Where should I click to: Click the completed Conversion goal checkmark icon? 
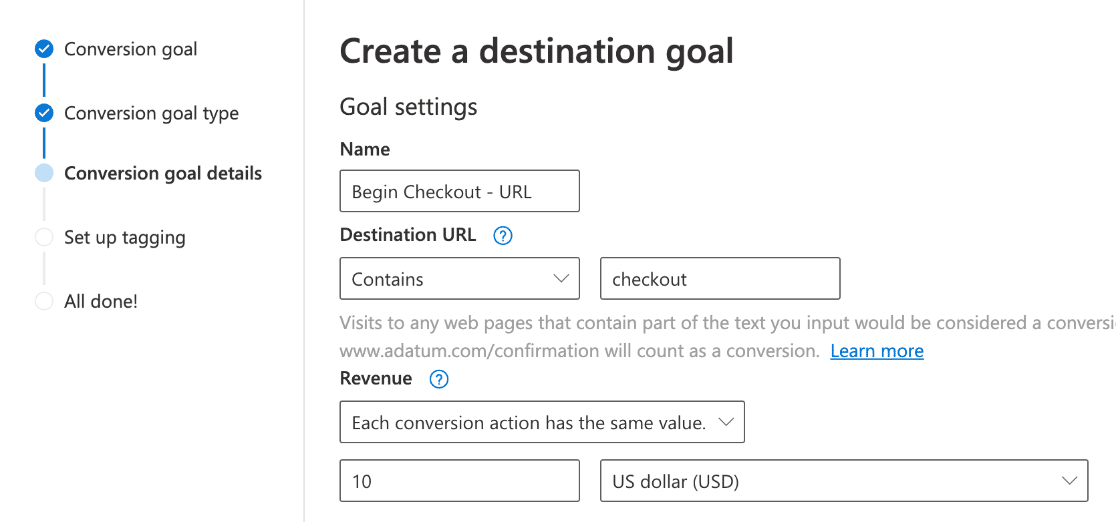44,49
